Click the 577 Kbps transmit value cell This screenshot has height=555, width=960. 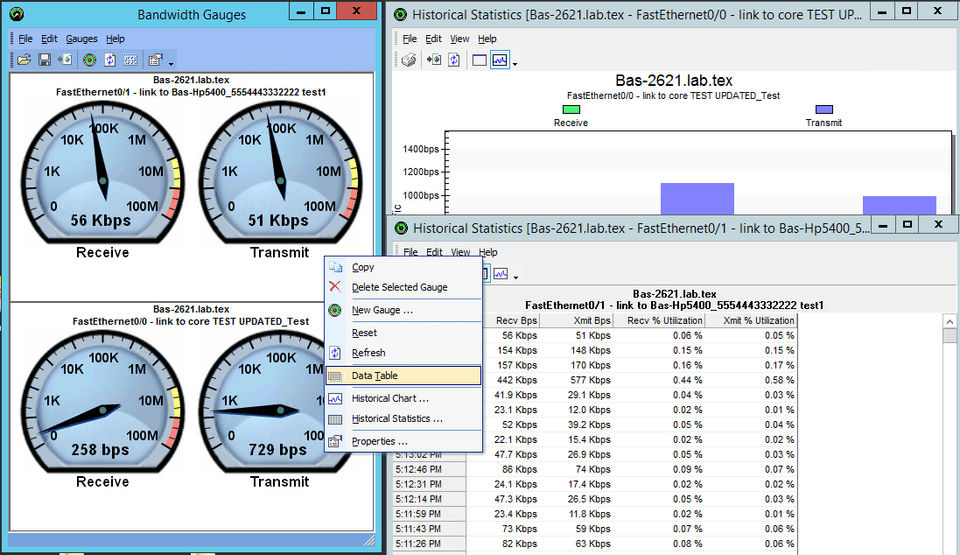(x=577, y=380)
